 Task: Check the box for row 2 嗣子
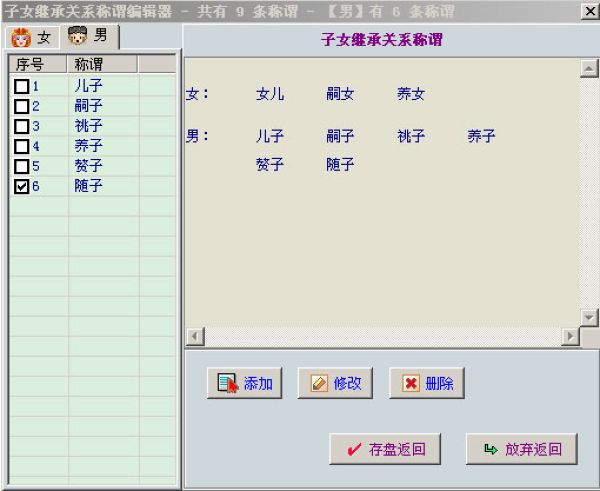tap(21, 106)
